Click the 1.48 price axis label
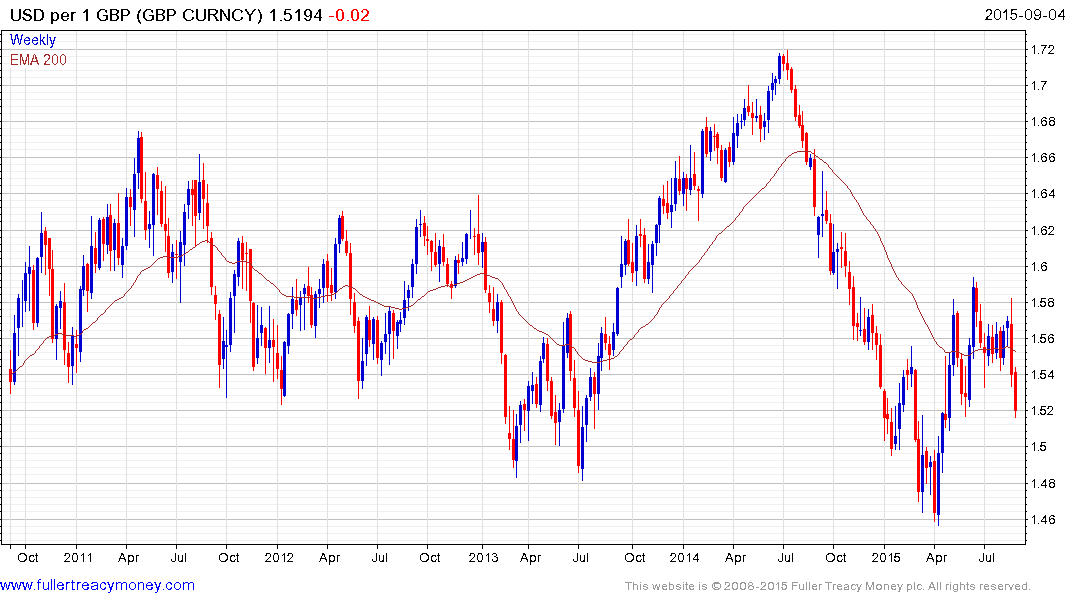This screenshot has width=1075, height=600. click(x=1043, y=483)
